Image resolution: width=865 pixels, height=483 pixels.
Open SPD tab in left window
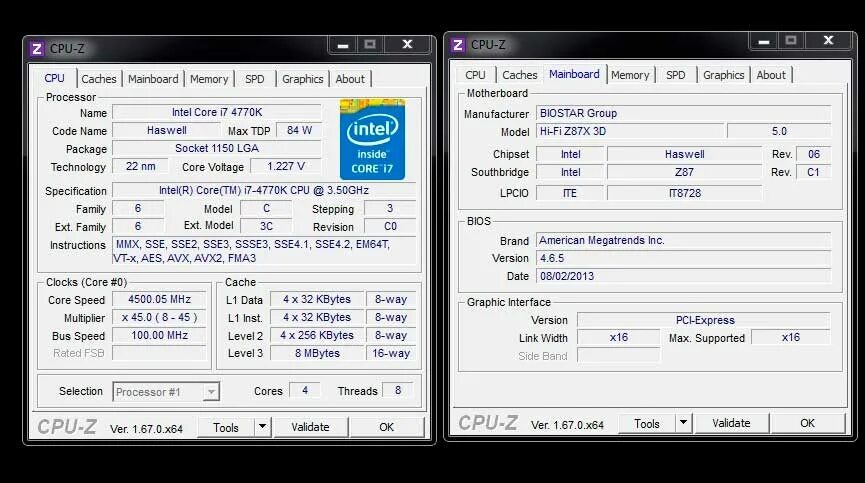click(254, 79)
